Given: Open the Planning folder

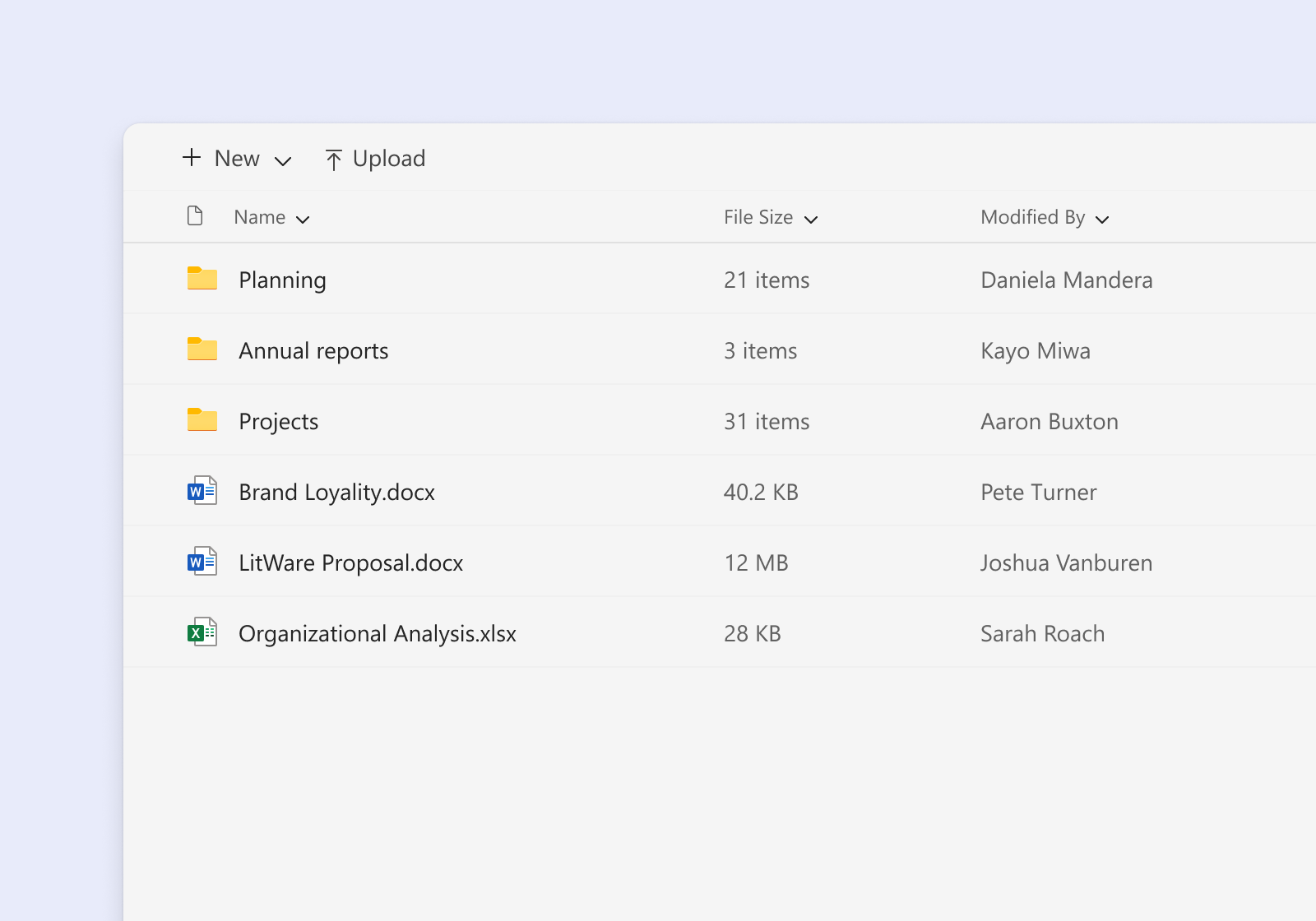Looking at the screenshot, I should point(282,279).
